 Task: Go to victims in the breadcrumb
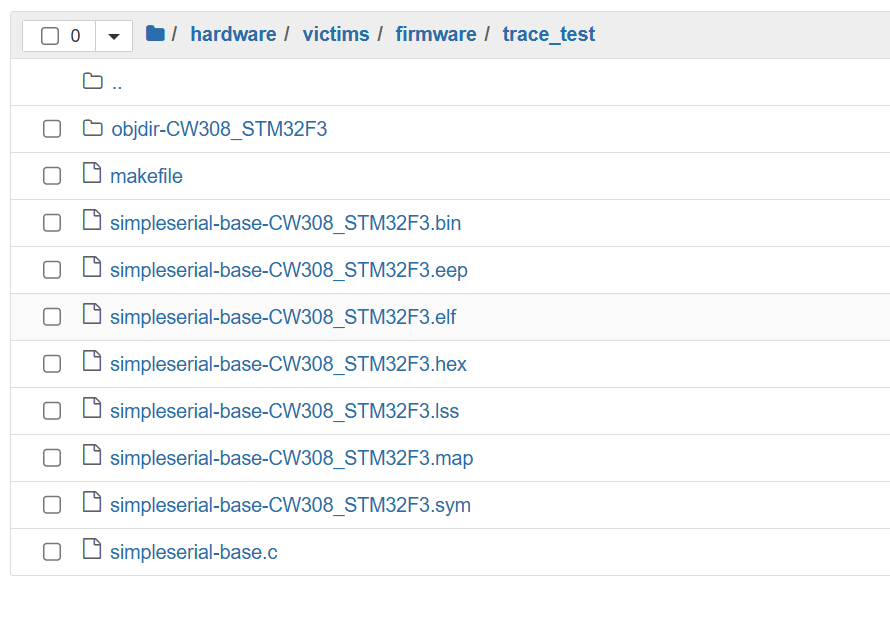336,34
